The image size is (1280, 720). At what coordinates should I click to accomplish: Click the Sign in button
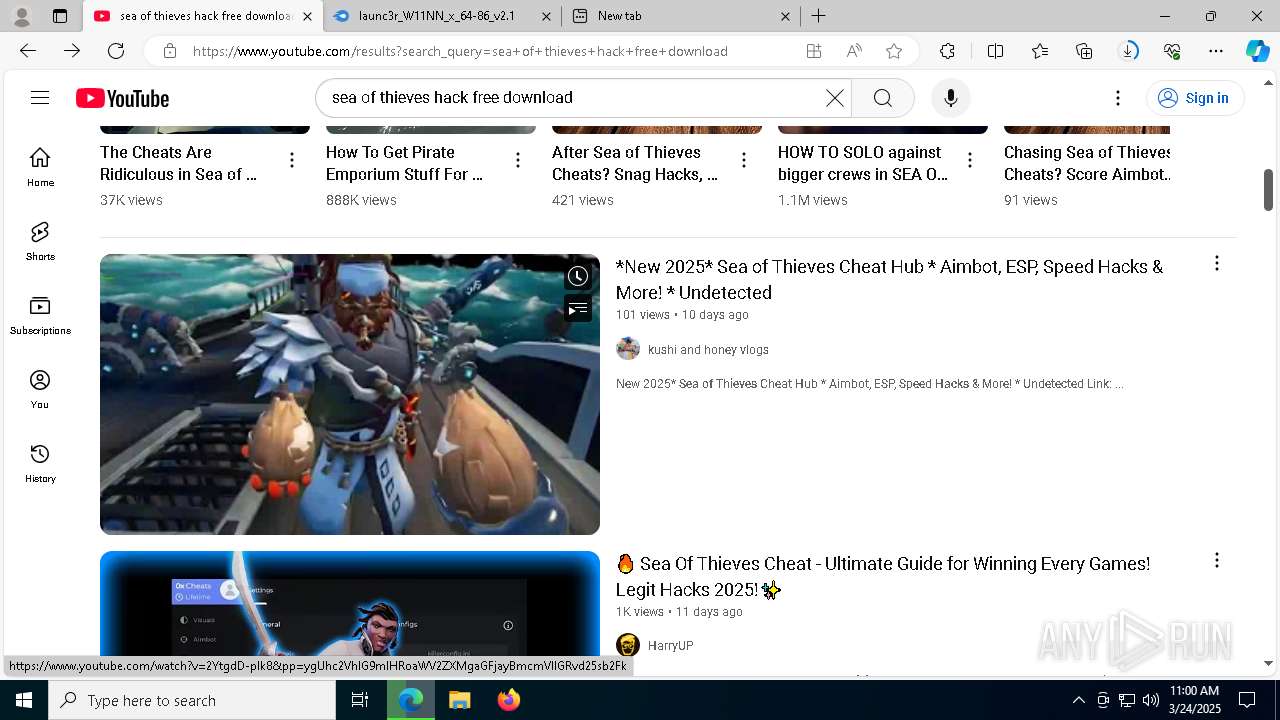[x=1194, y=97]
